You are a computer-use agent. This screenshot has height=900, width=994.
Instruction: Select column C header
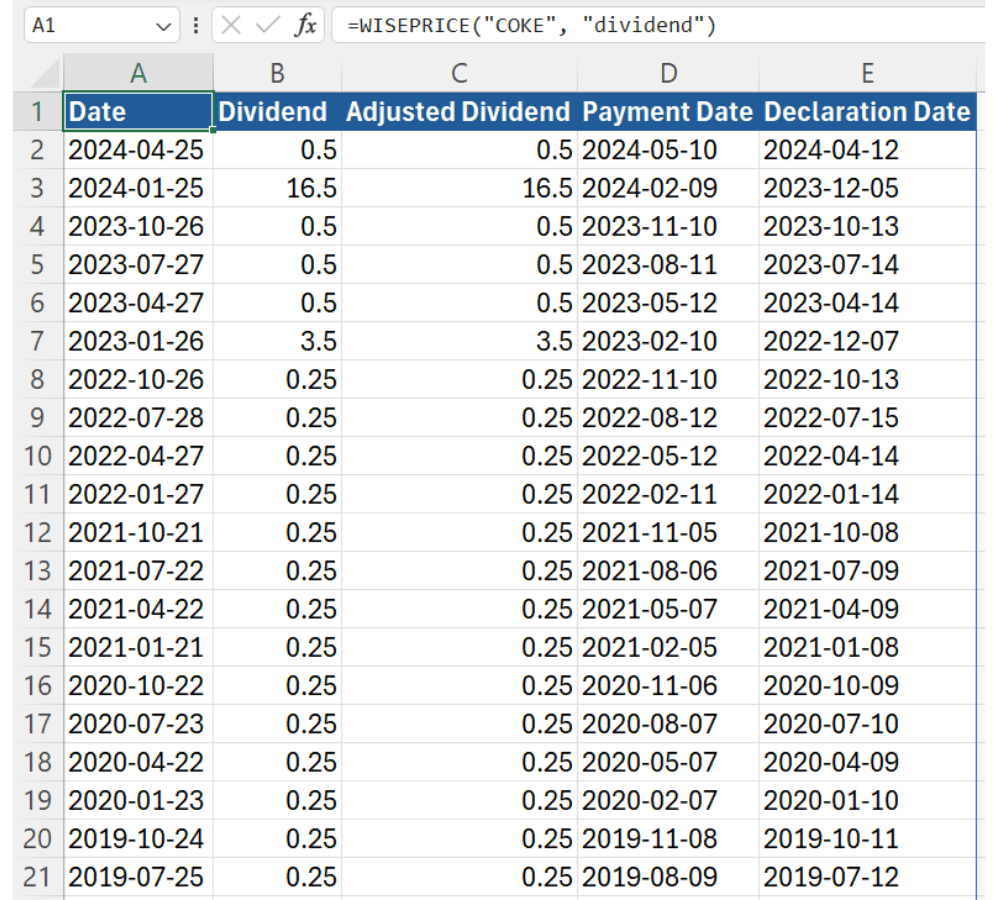click(x=459, y=73)
